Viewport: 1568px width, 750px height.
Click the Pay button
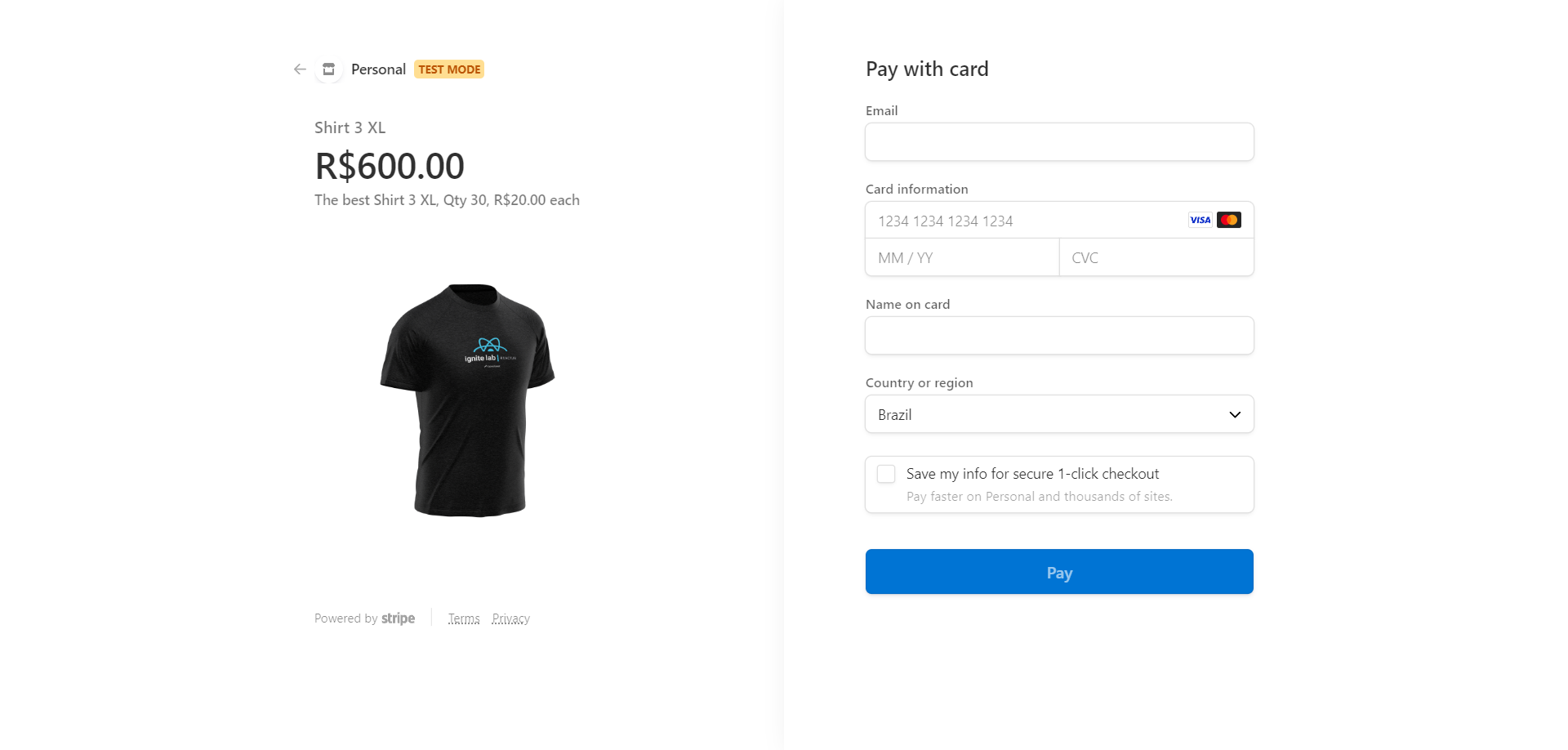(x=1058, y=572)
